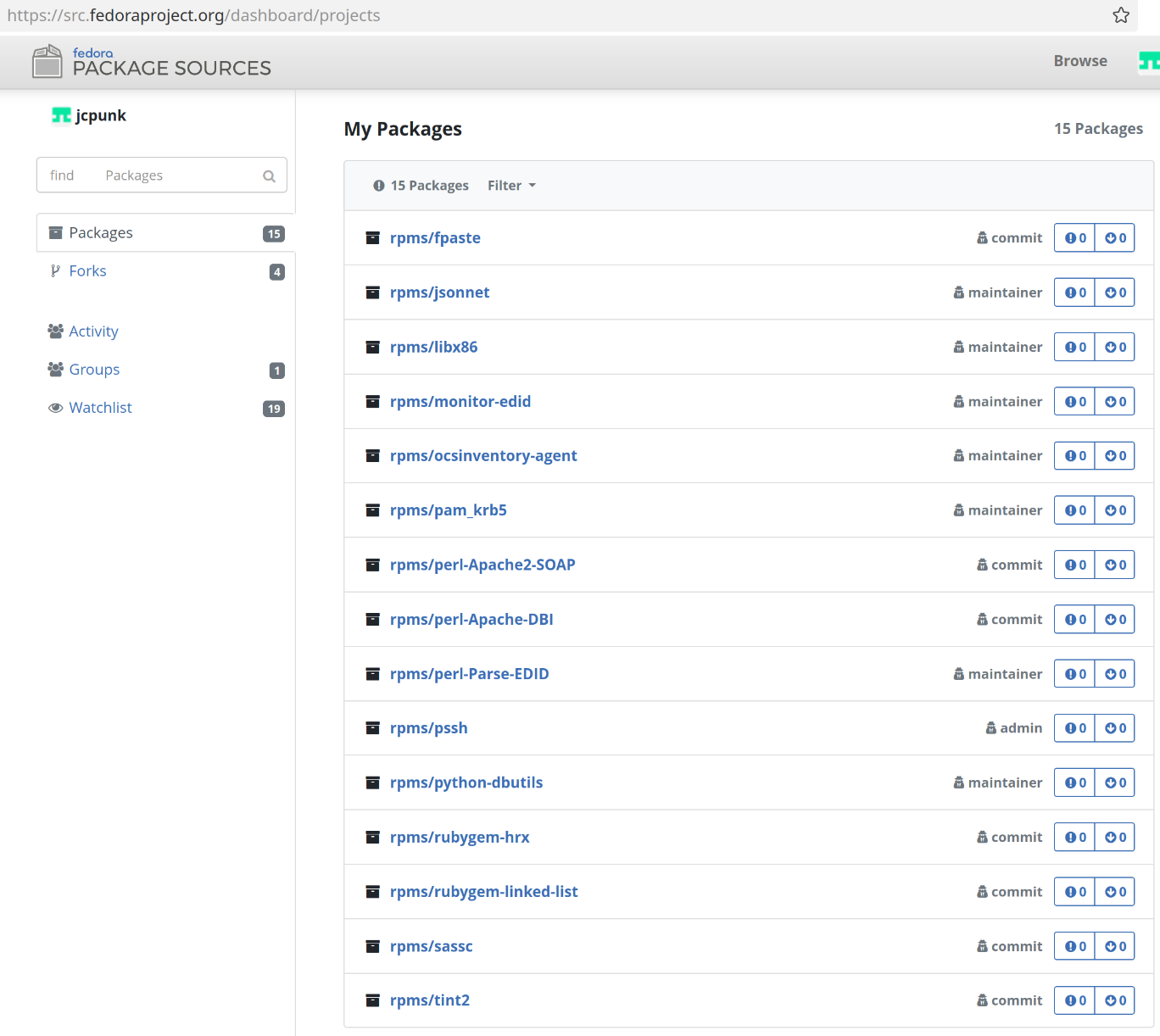This screenshot has width=1160, height=1036.
Task: Open the rpms/libx86 package link
Action: 433,347
